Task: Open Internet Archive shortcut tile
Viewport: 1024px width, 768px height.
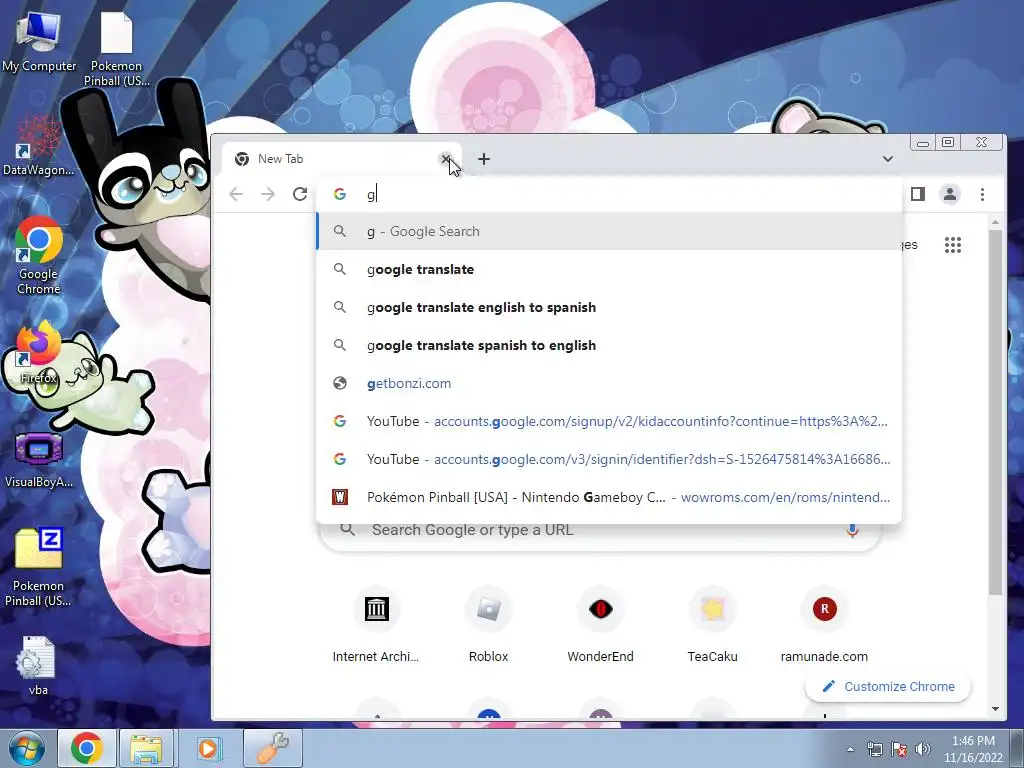Action: pyautogui.click(x=376, y=625)
